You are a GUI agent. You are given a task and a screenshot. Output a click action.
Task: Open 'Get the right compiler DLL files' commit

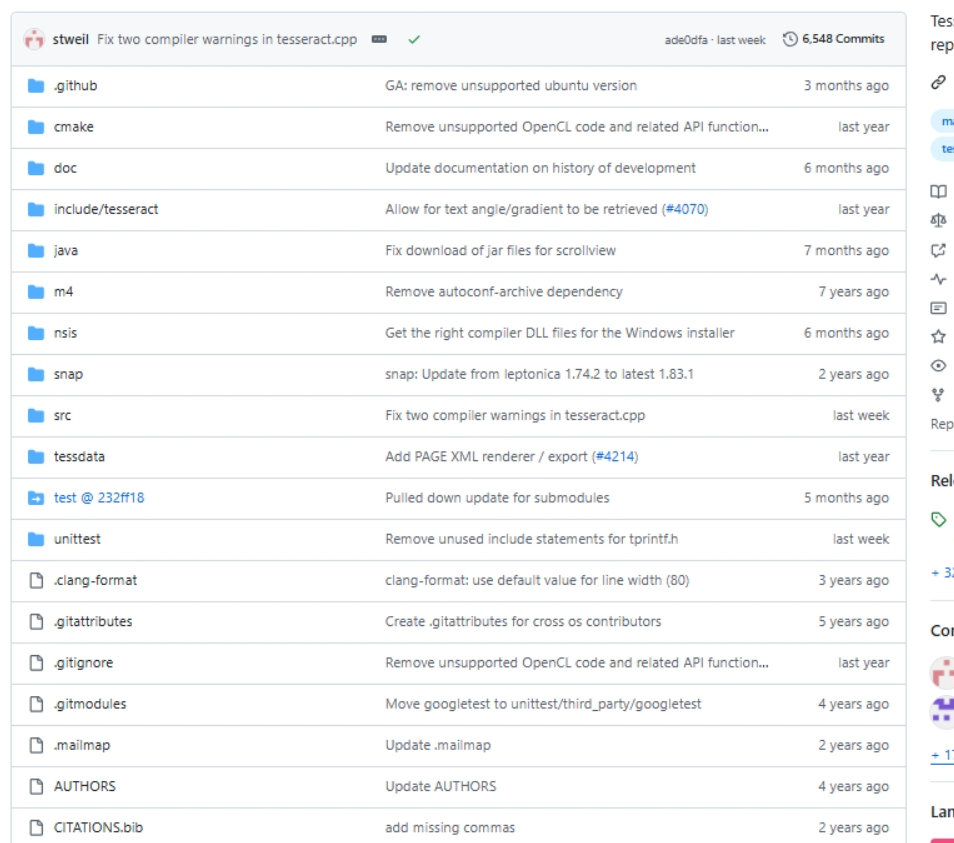tap(560, 333)
